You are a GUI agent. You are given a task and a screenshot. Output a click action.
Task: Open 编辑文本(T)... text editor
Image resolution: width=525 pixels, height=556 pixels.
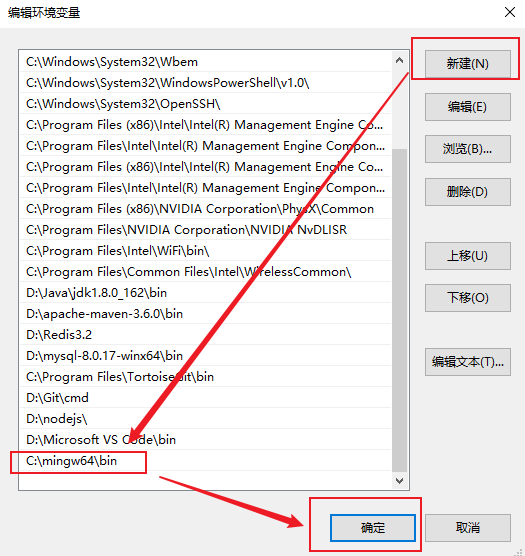pyautogui.click(x=468, y=362)
